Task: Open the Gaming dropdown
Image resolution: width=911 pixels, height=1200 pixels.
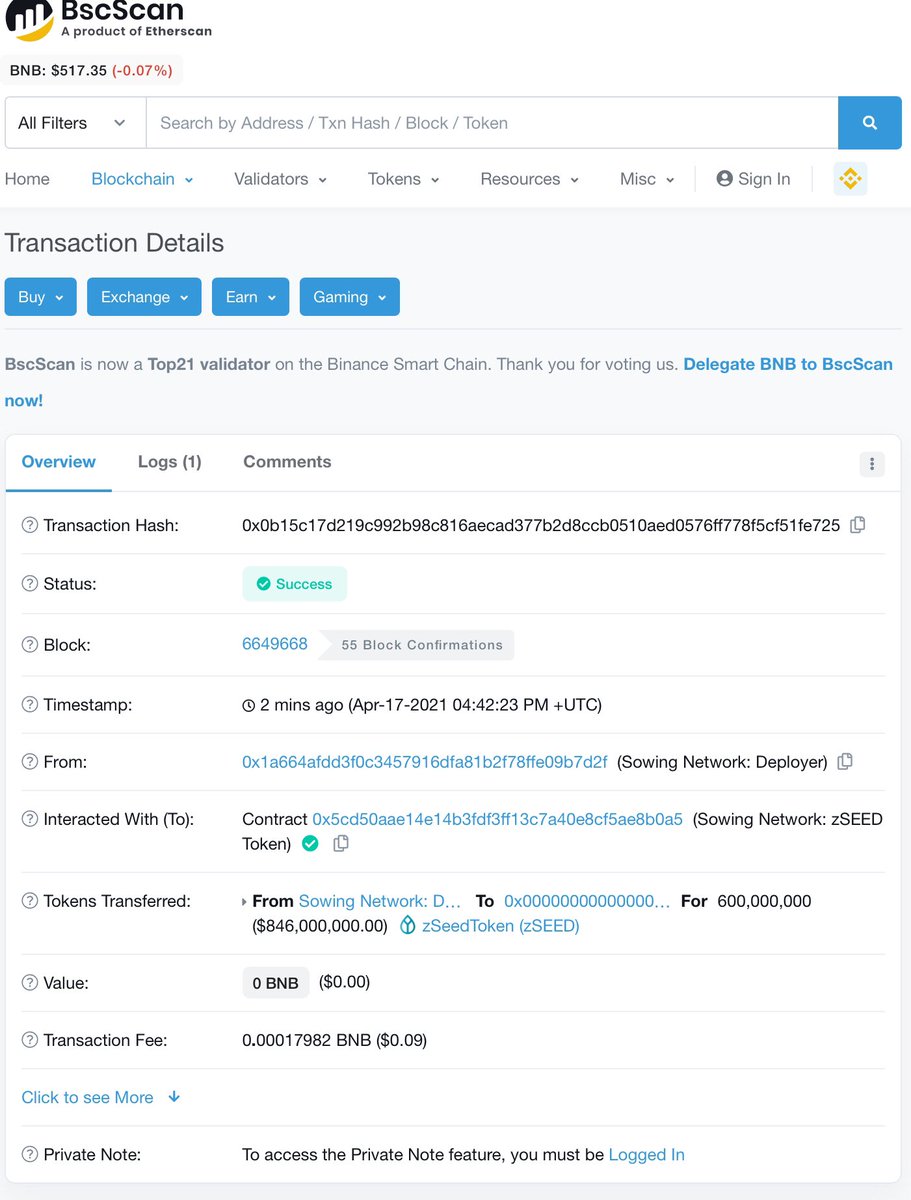Action: pos(350,297)
